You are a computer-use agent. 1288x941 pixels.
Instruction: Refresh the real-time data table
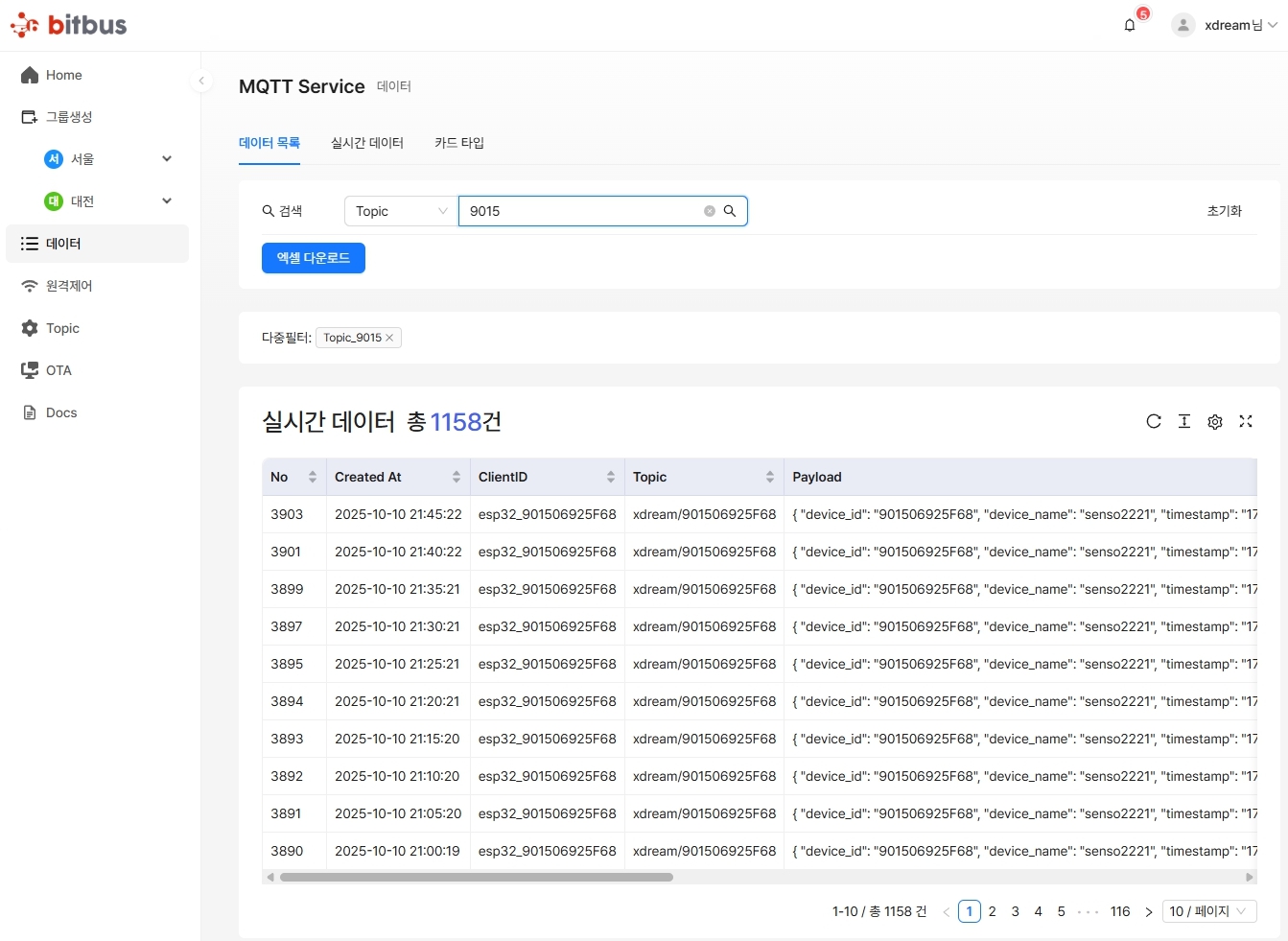(x=1154, y=421)
